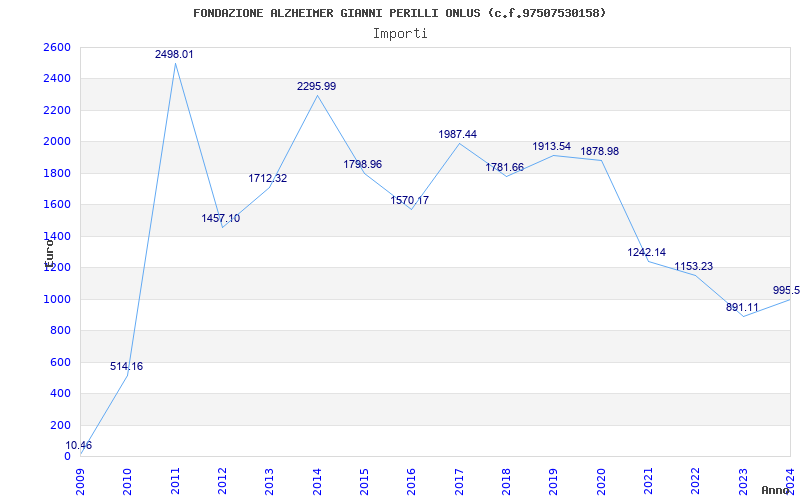Select the data label 1153.23

pos(694,266)
